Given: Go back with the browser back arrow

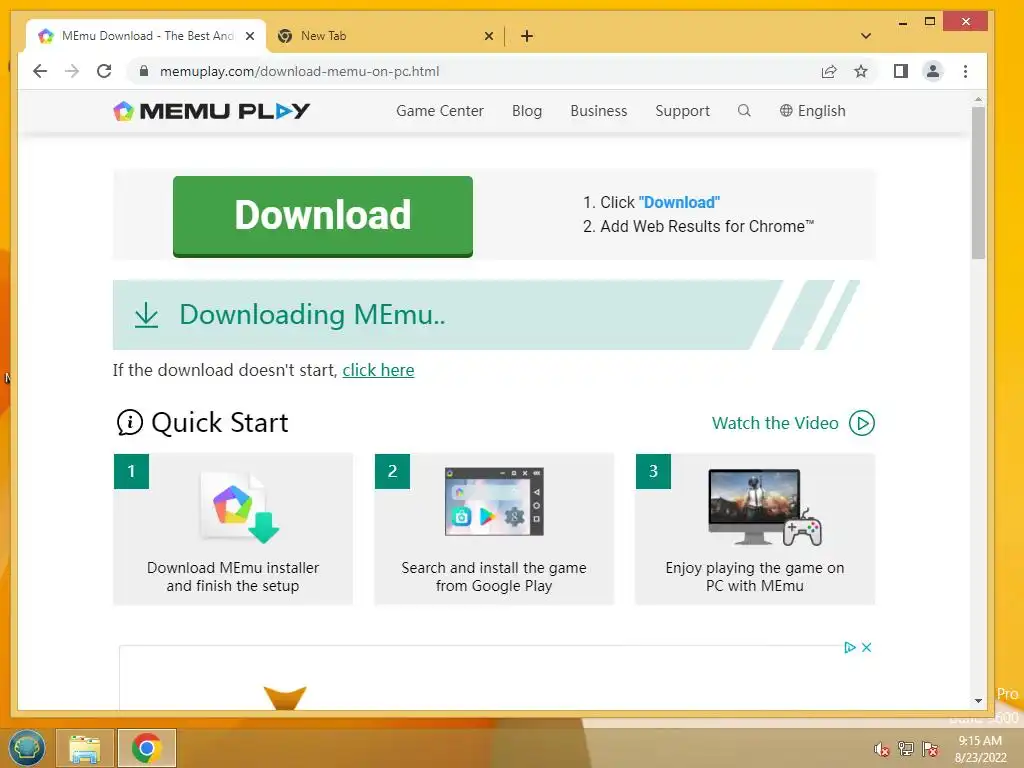Looking at the screenshot, I should [x=40, y=71].
